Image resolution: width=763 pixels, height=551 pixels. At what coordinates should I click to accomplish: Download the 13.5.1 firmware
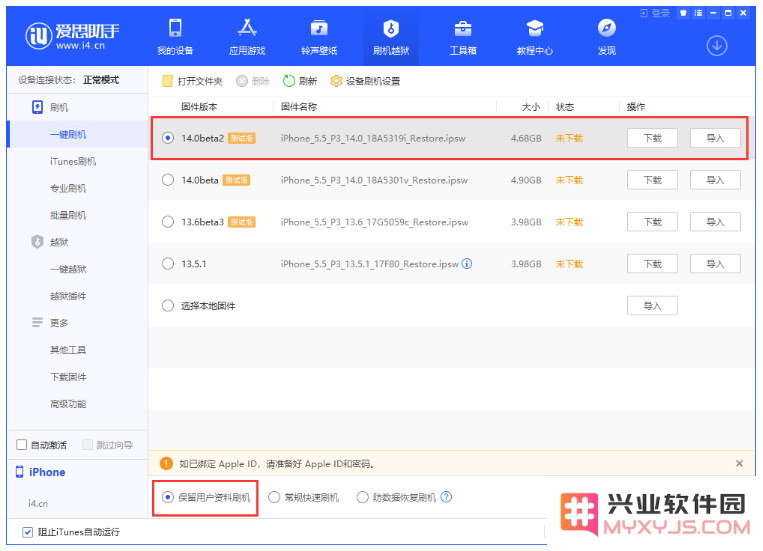click(x=652, y=264)
